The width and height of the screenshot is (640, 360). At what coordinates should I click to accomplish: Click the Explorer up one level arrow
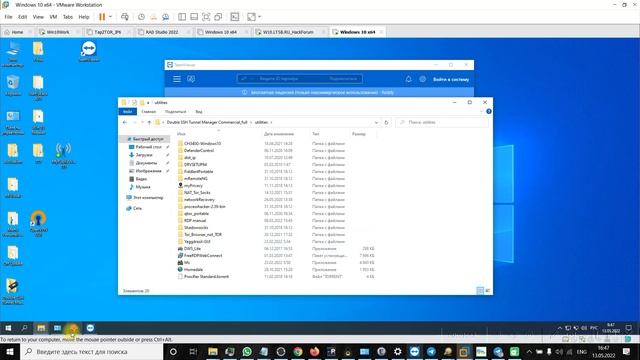(149, 122)
